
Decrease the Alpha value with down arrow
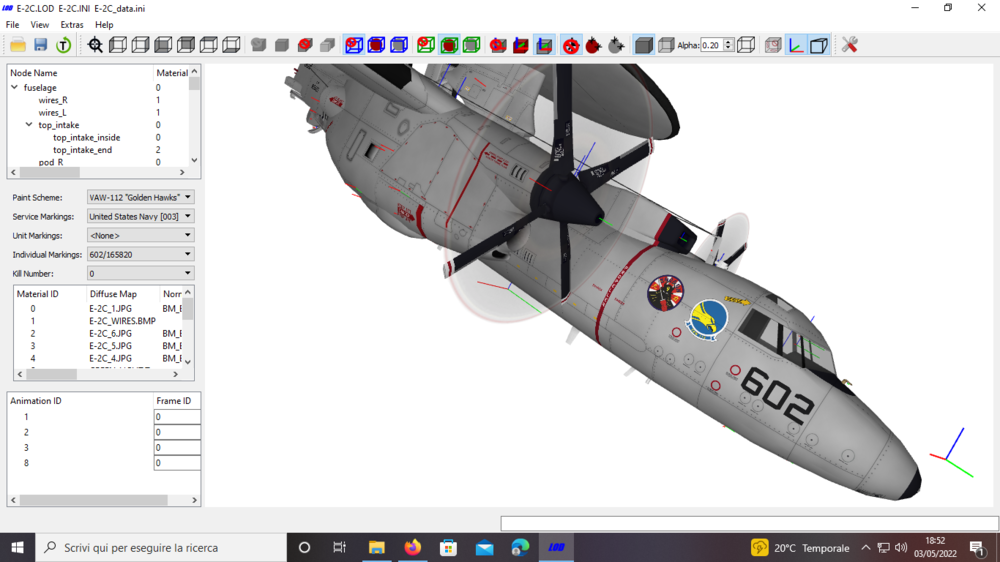pyautogui.click(x=728, y=48)
